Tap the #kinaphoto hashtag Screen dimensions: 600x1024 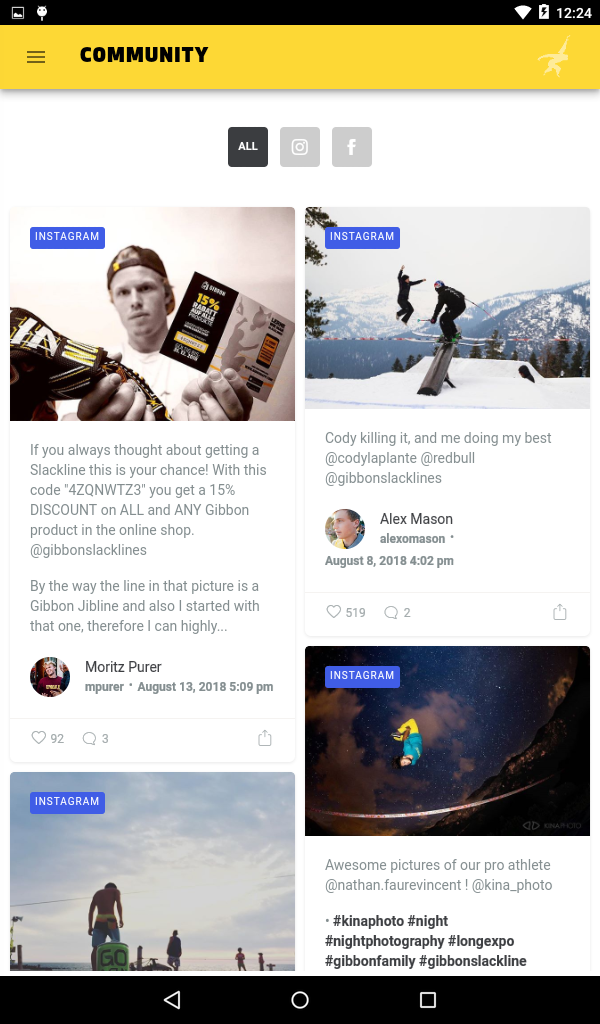click(368, 921)
